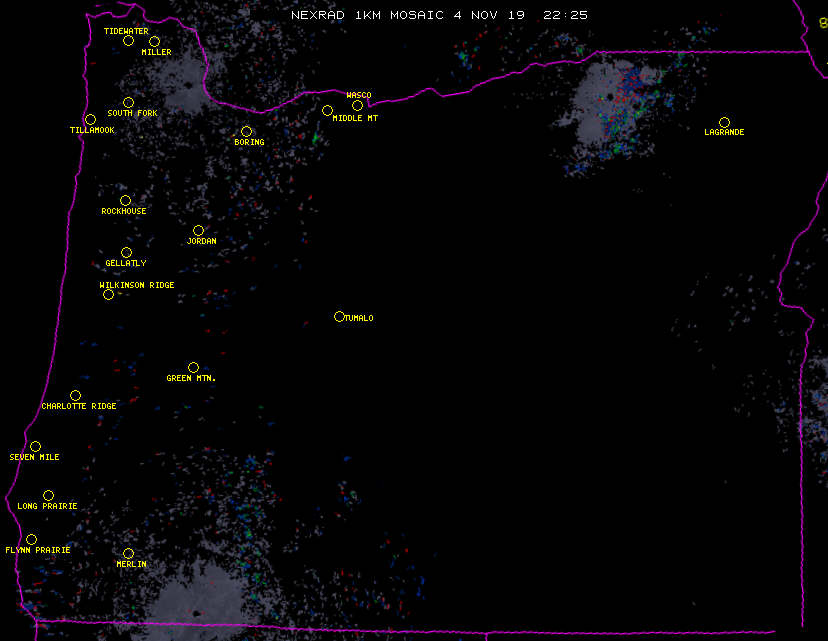The height and width of the screenshot is (641, 828).
Task: Click the Charlotte Ridge station circle marker
Action: pos(75,396)
